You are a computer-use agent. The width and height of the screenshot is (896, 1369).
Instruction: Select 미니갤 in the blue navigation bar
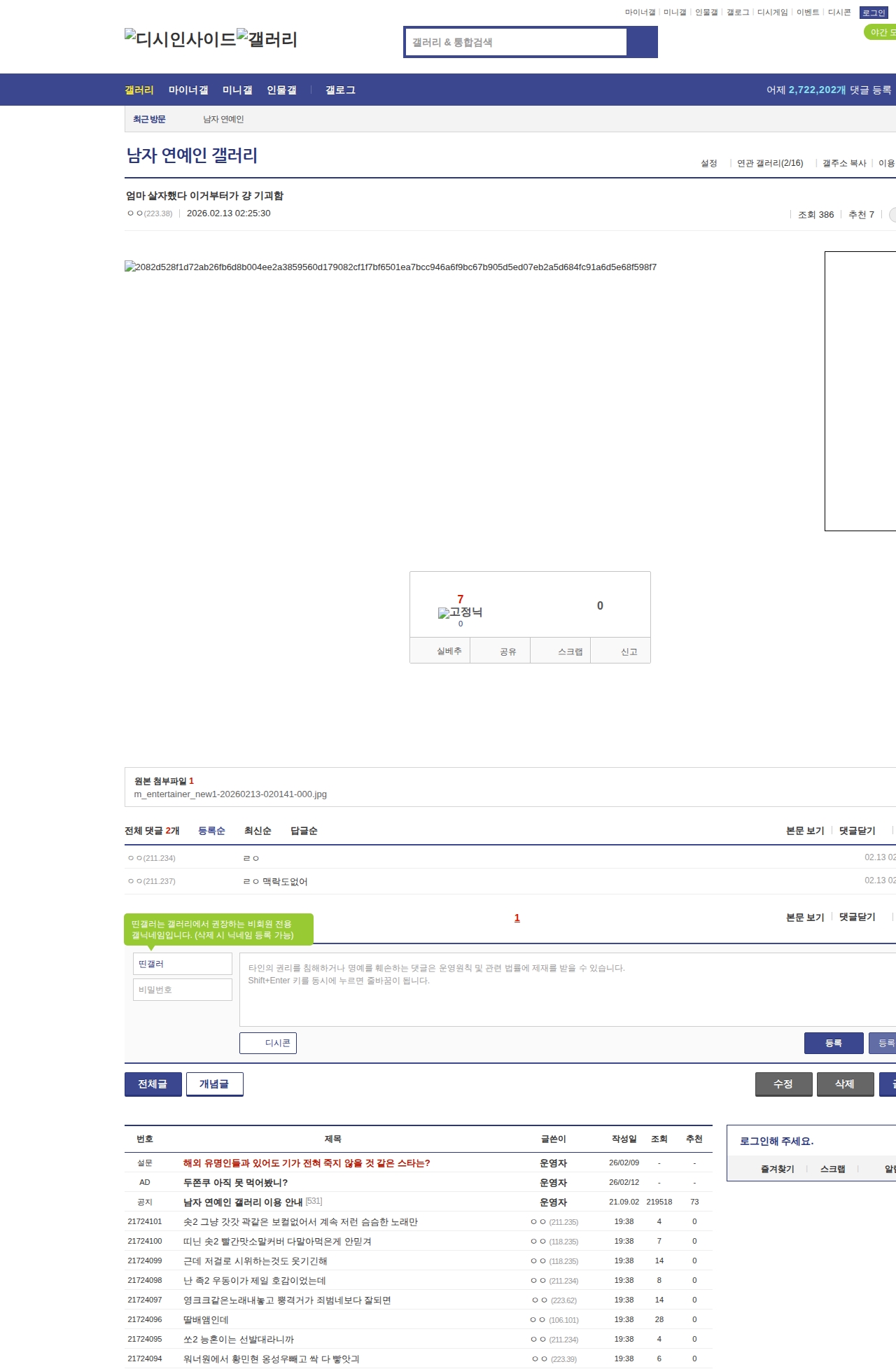(x=237, y=90)
